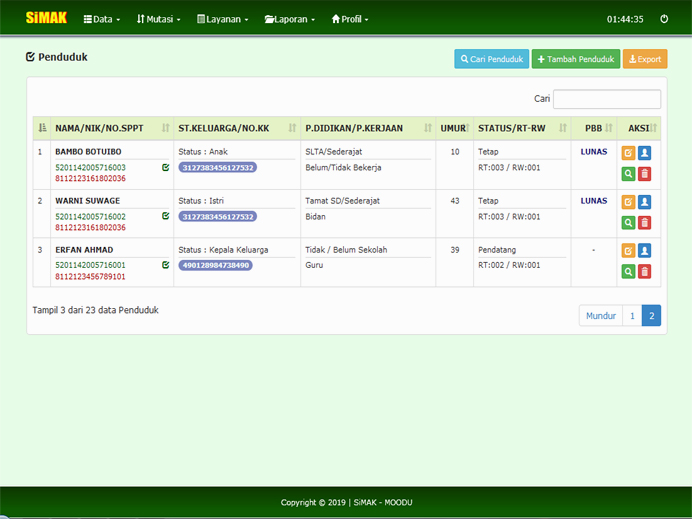Focus the Cari search input field

[x=606, y=99]
